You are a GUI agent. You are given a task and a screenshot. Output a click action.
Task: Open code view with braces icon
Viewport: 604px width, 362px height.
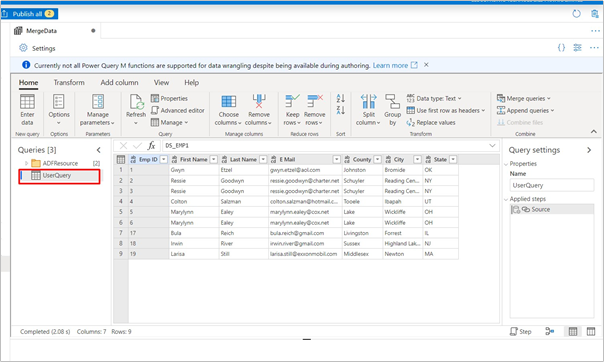pos(561,48)
